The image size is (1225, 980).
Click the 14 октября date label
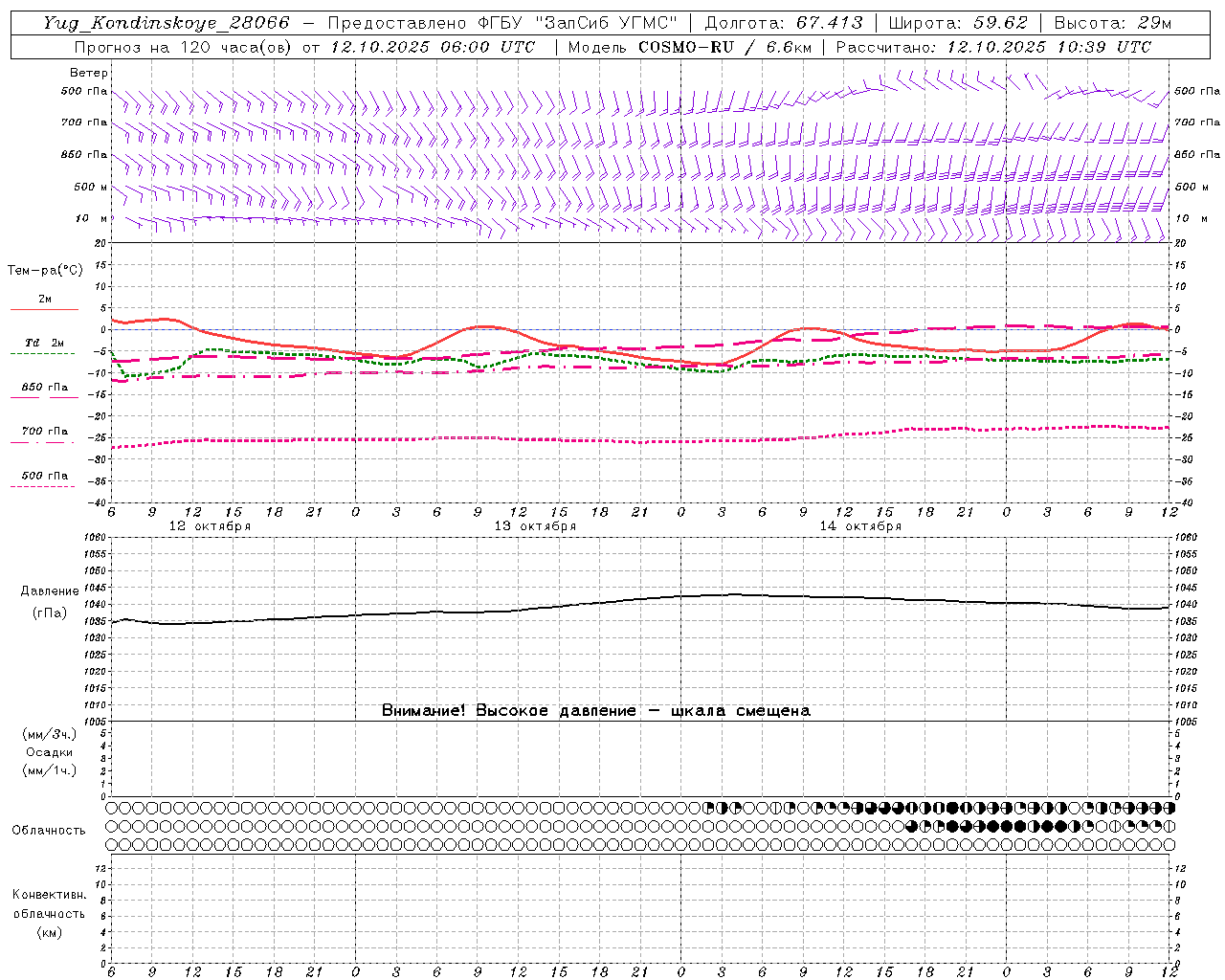(x=861, y=525)
